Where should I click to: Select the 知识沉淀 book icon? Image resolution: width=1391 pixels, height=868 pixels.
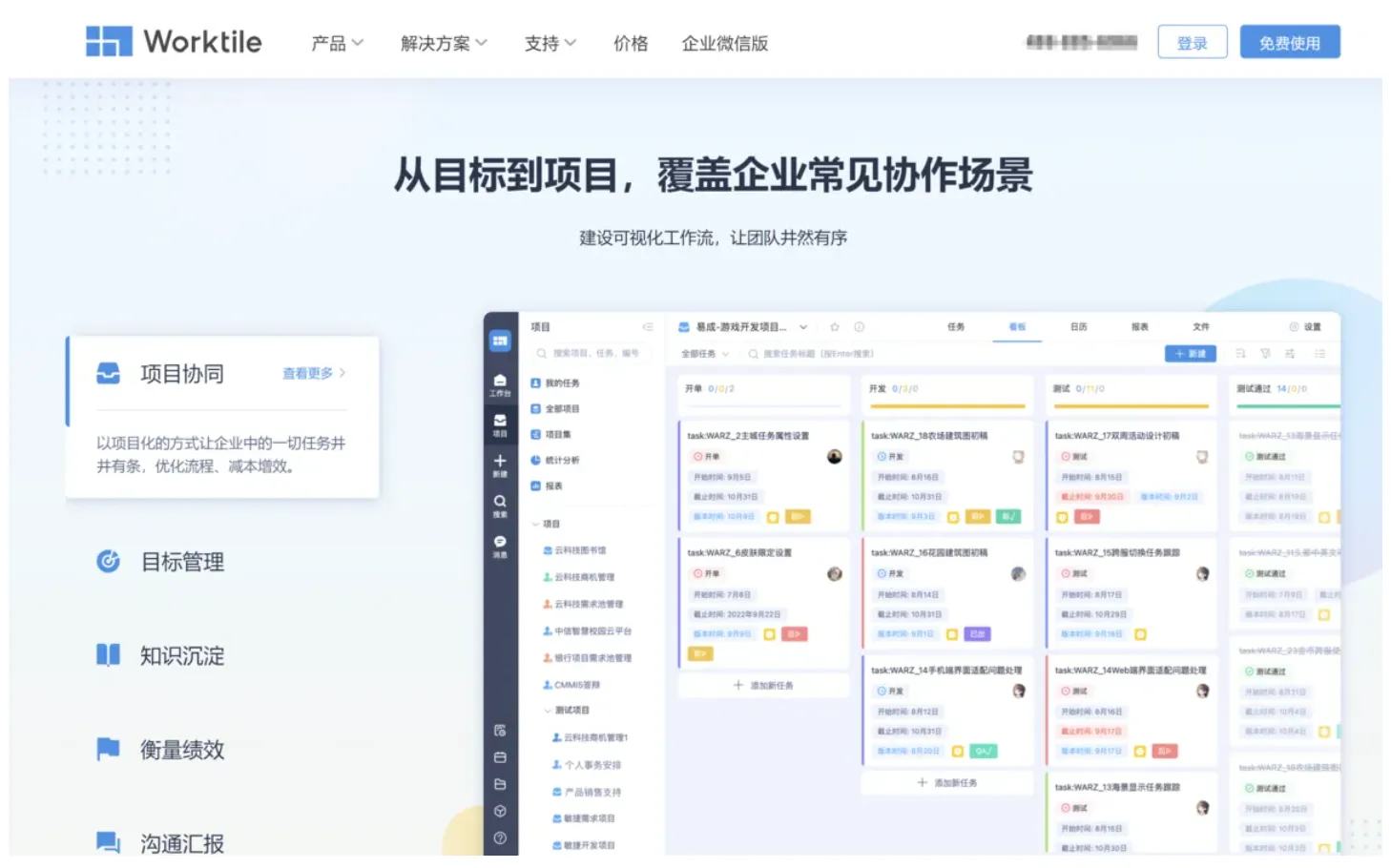point(109,654)
